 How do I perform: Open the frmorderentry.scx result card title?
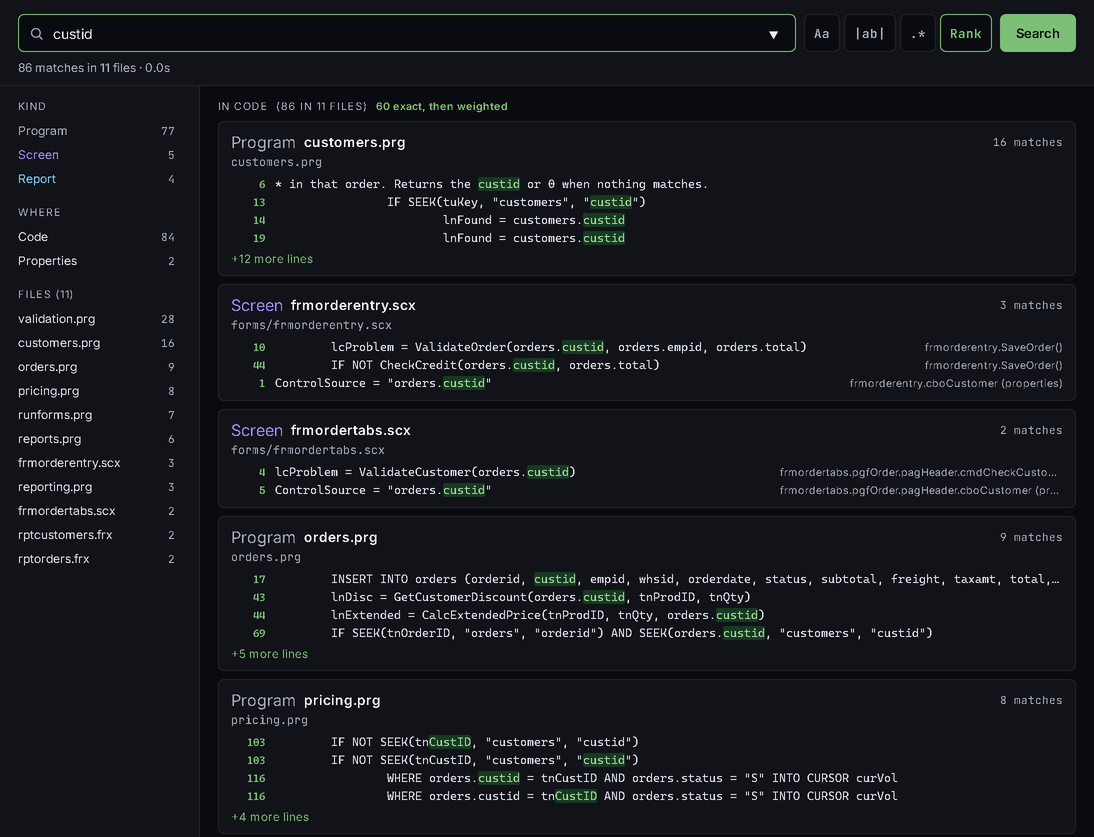pyautogui.click(x=353, y=306)
